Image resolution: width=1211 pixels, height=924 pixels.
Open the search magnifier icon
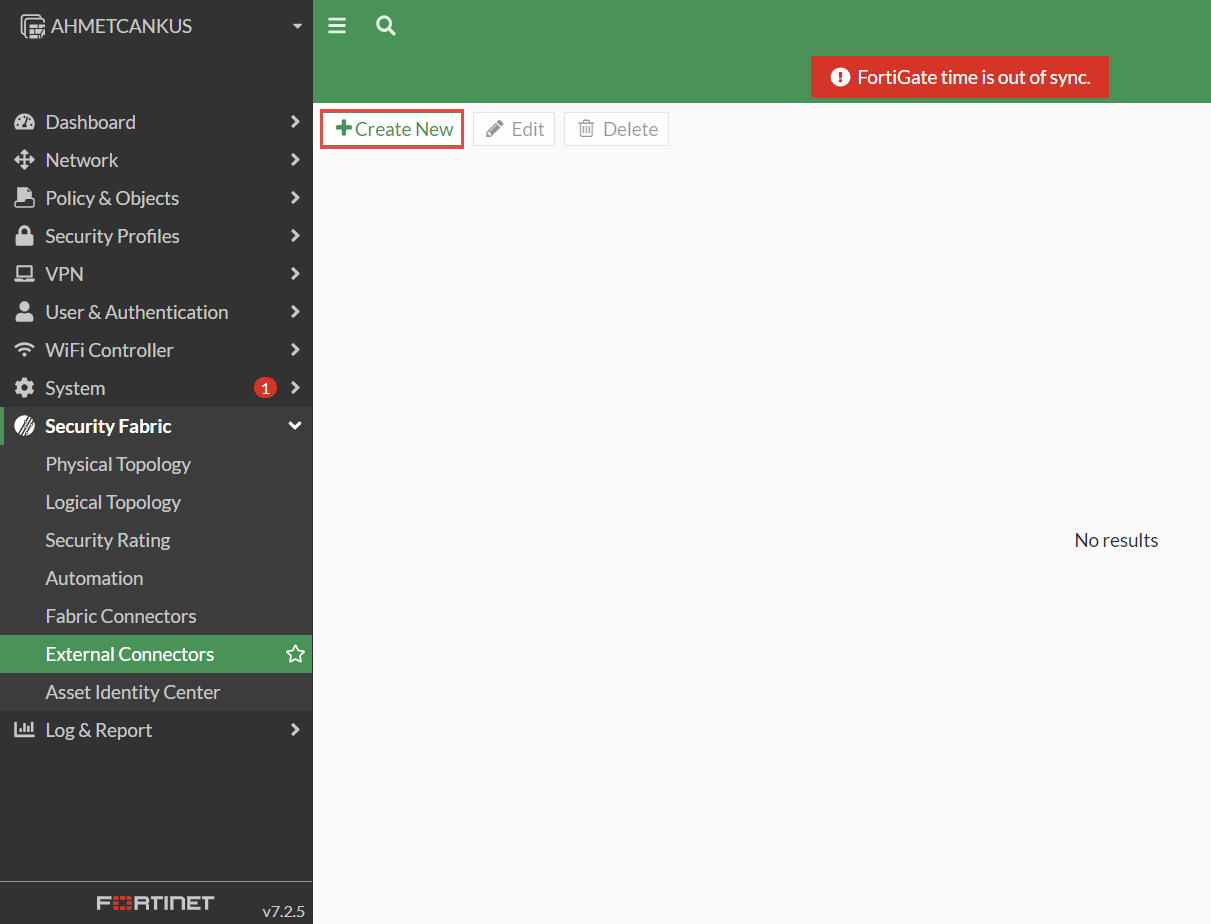click(x=386, y=26)
